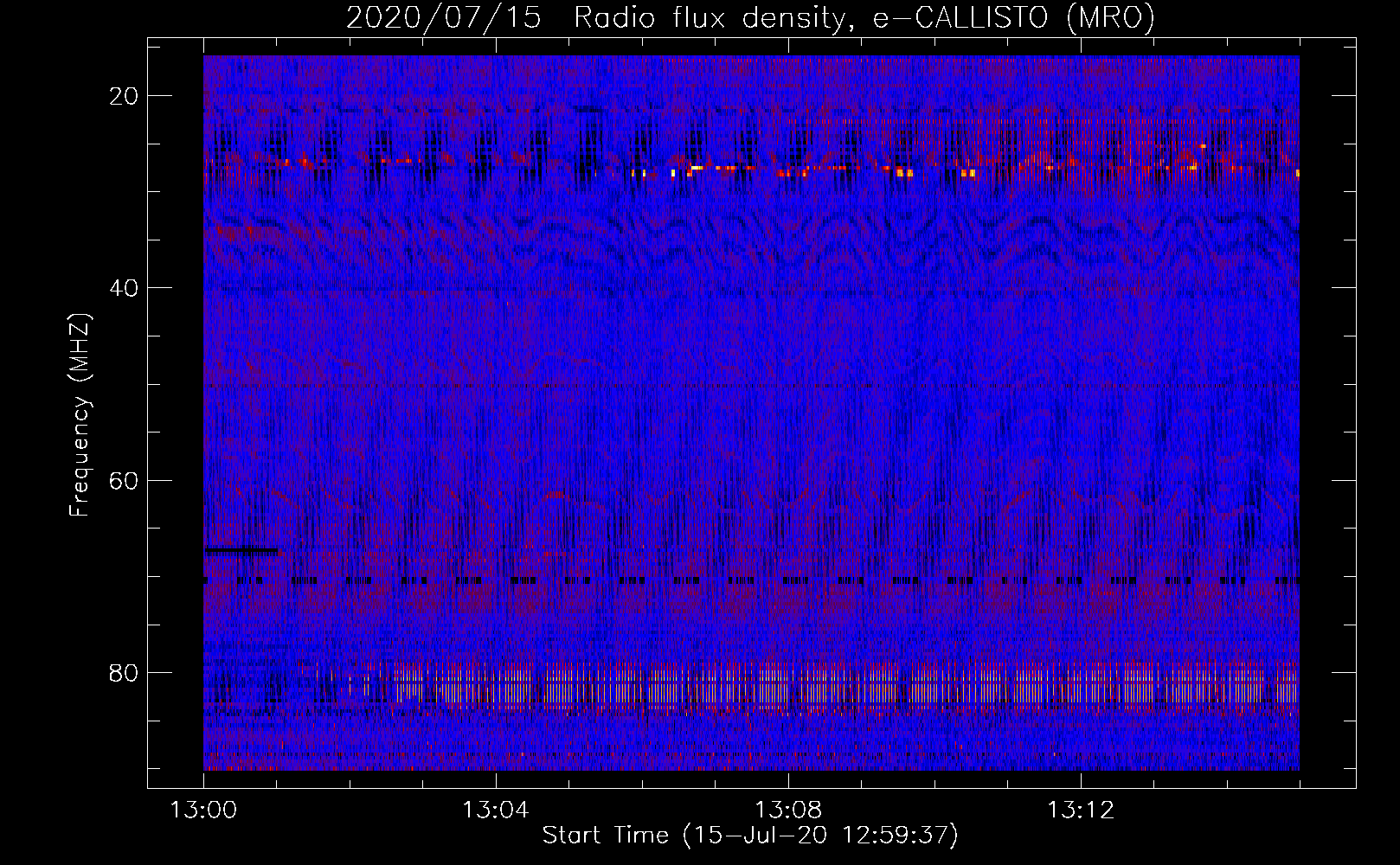Click the 13:12 time tick label
Viewport: 1400px width, 865px height.
[1081, 811]
